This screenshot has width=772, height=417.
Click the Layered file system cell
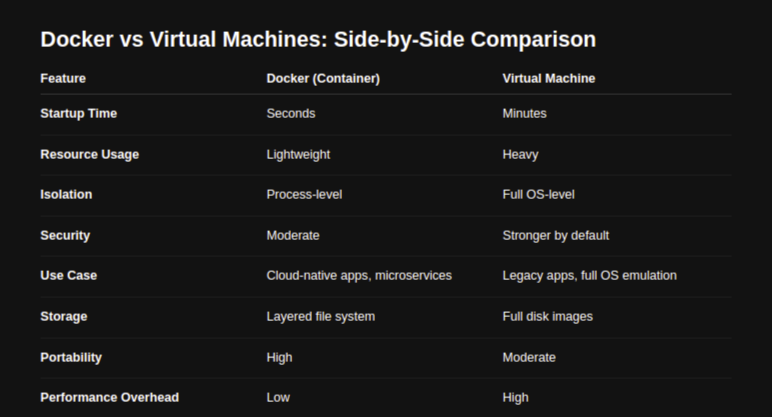click(x=321, y=316)
